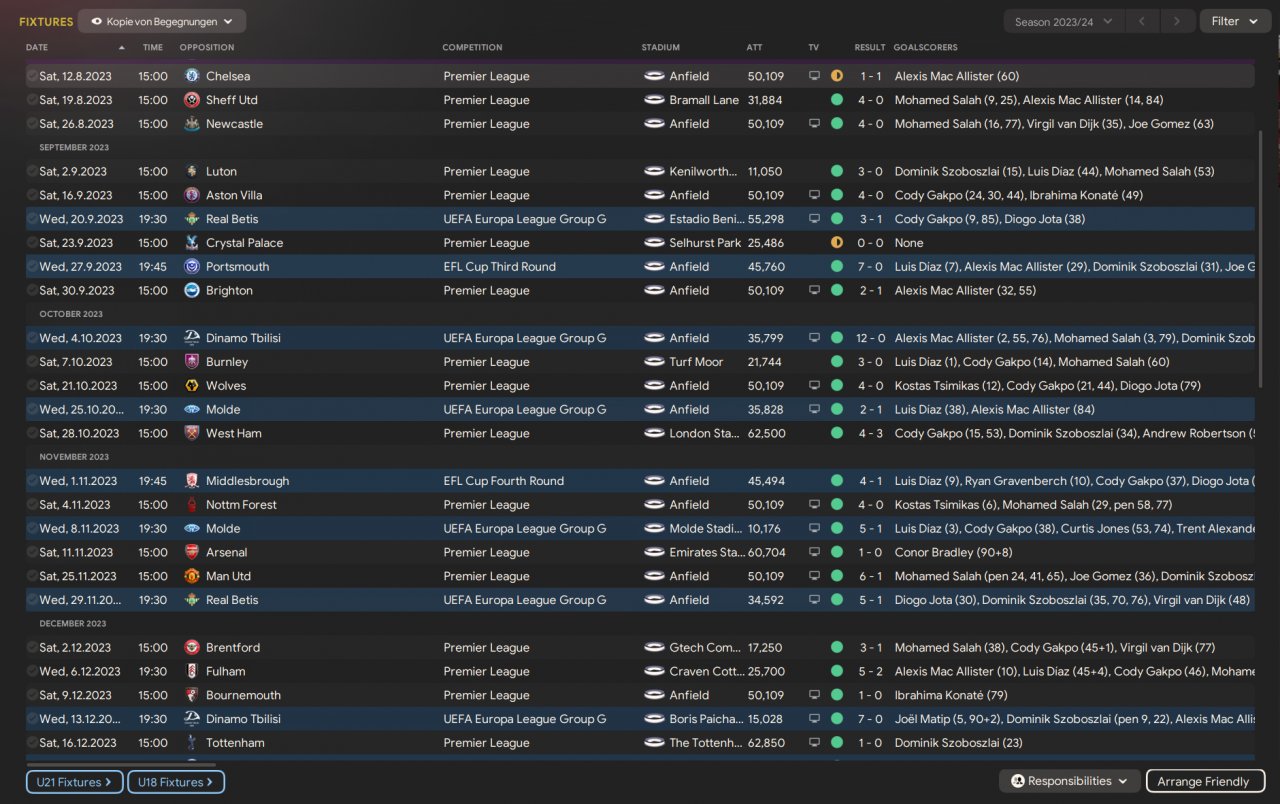This screenshot has width=1280, height=804.
Task: Sort by the Att column header
Action: (754, 47)
